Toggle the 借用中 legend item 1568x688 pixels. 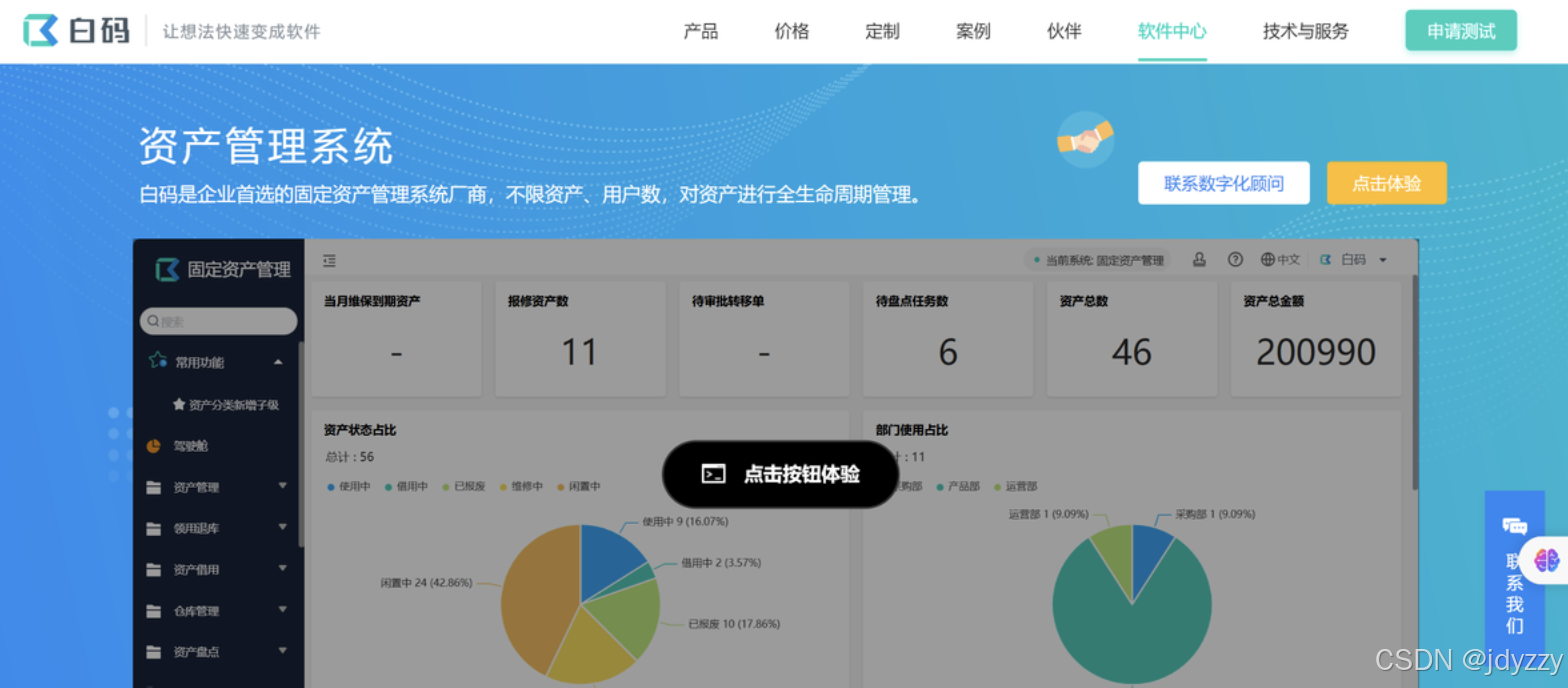pyautogui.click(x=406, y=486)
